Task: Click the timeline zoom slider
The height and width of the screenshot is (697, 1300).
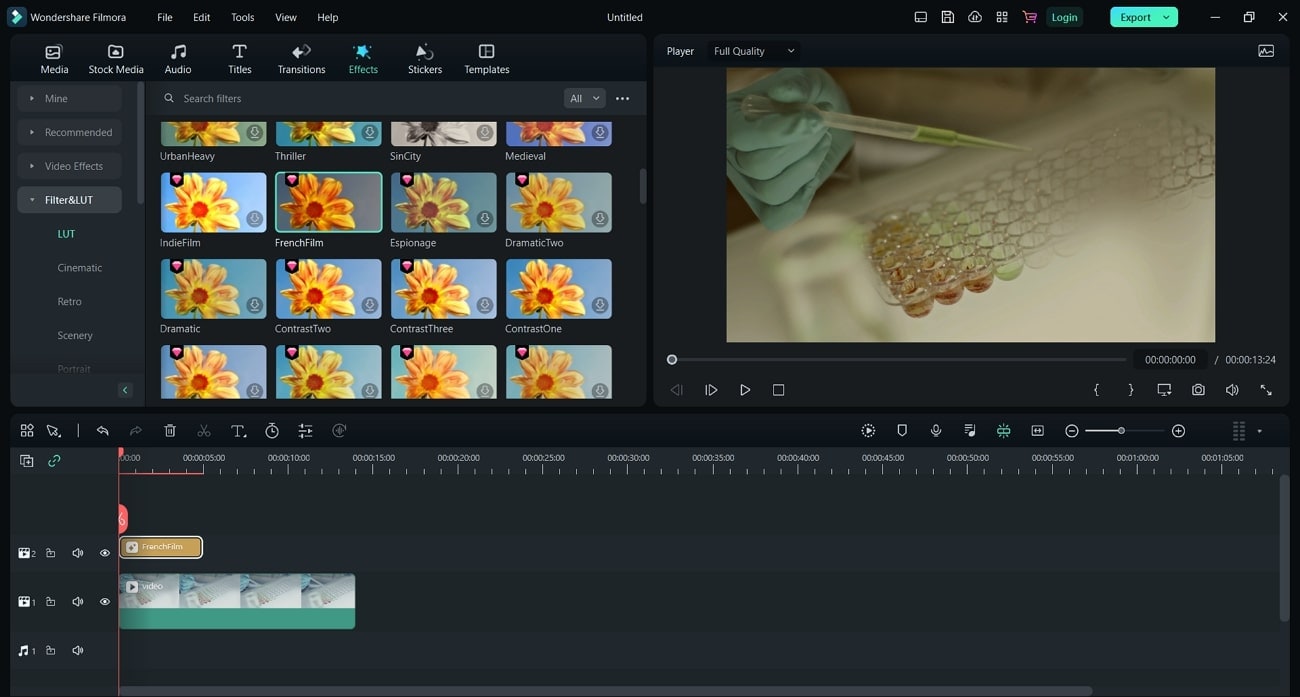Action: (x=1121, y=431)
